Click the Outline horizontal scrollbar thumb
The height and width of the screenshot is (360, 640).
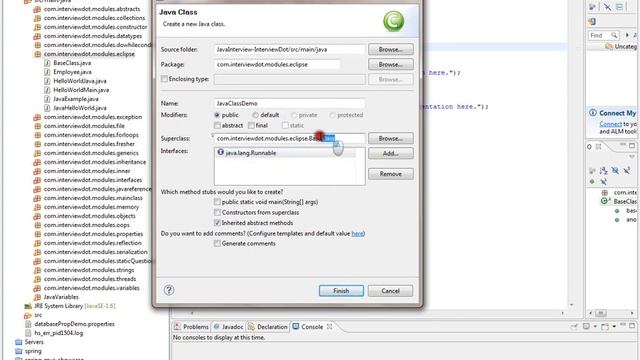pos(601,313)
